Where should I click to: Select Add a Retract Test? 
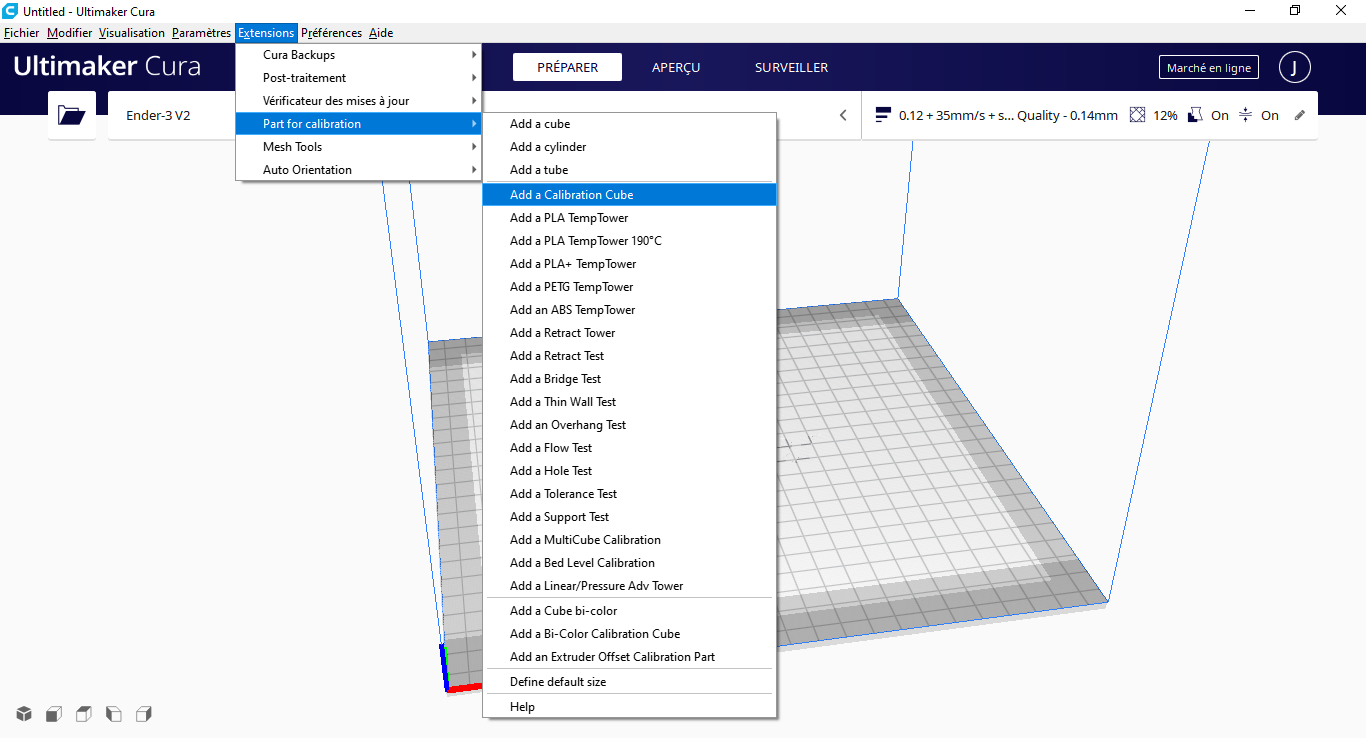coord(629,356)
